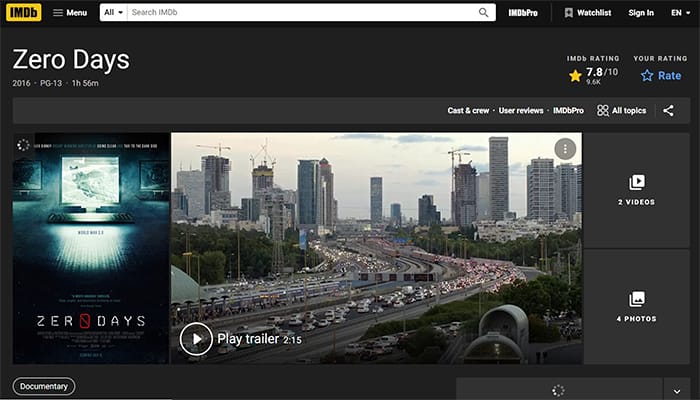Open the hamburger Menu
The image size is (700, 400).
[70, 12]
